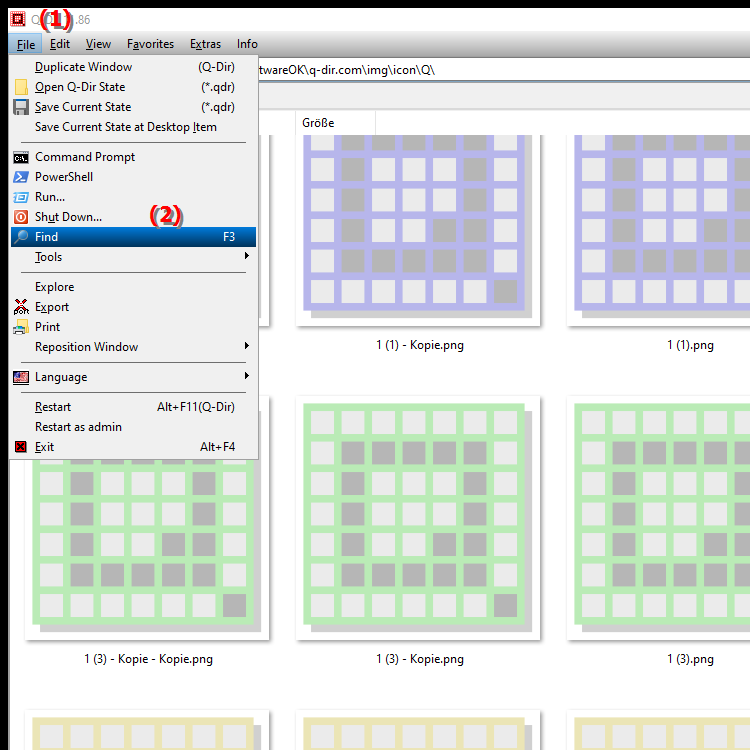This screenshot has height=750, width=750.
Task: Open the Language menu entry
Action: tap(133, 377)
